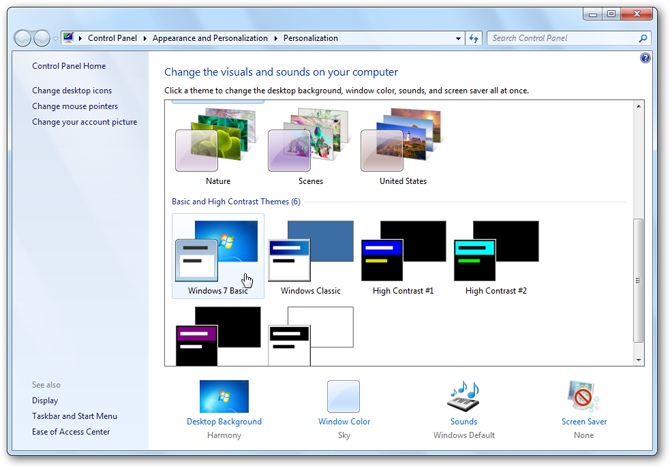Open Display under See also
The height and width of the screenshot is (468, 670).
tap(45, 400)
